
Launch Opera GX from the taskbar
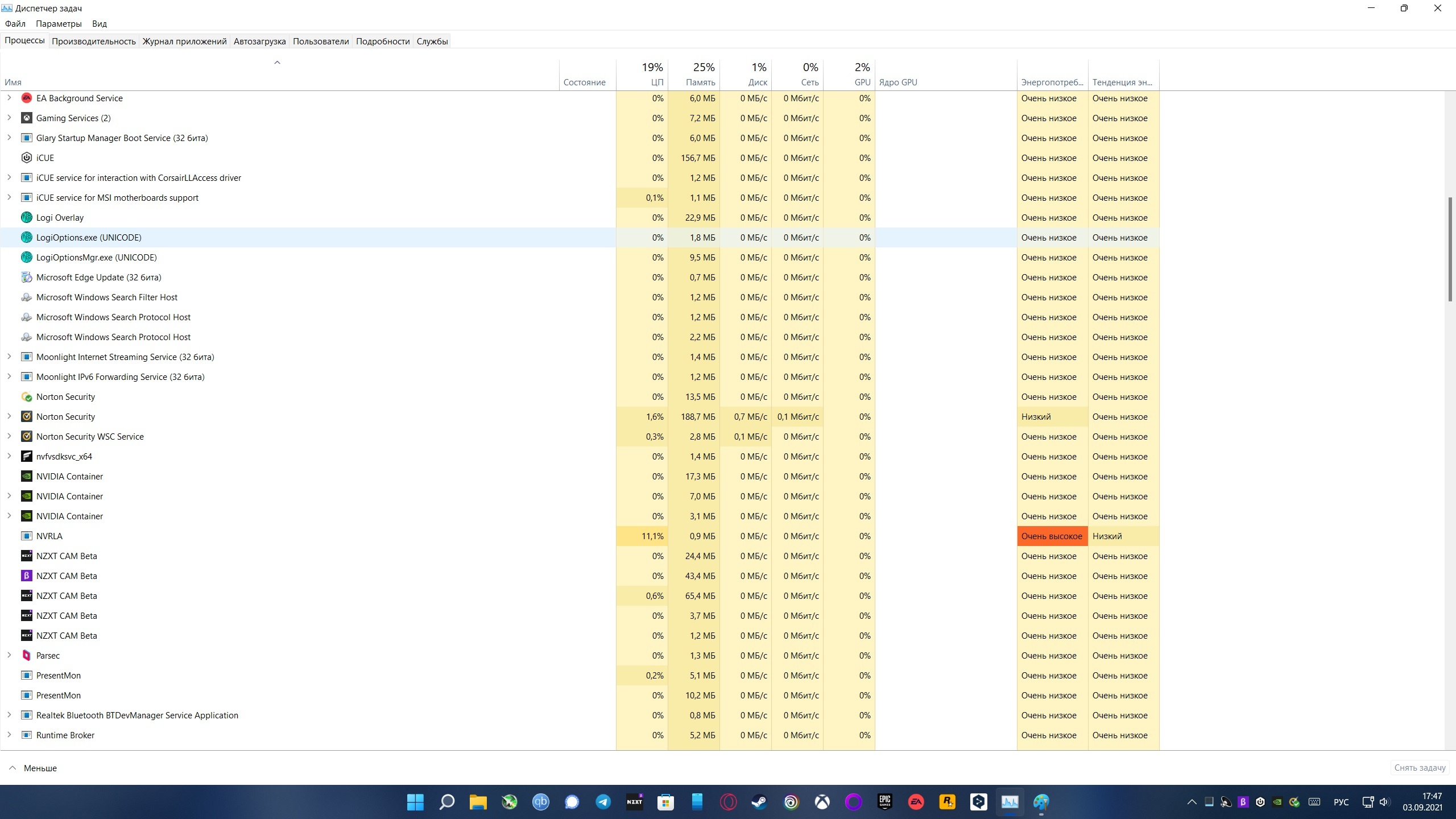(x=729, y=802)
